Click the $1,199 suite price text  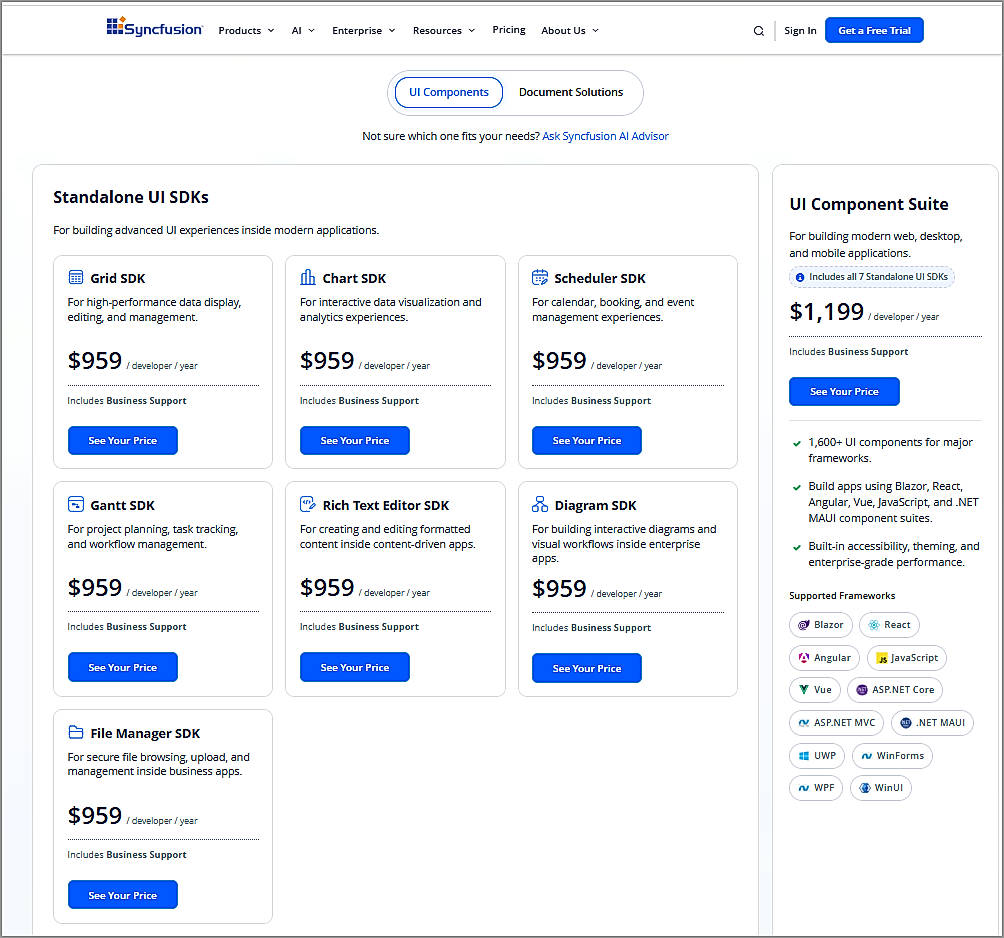(x=827, y=312)
